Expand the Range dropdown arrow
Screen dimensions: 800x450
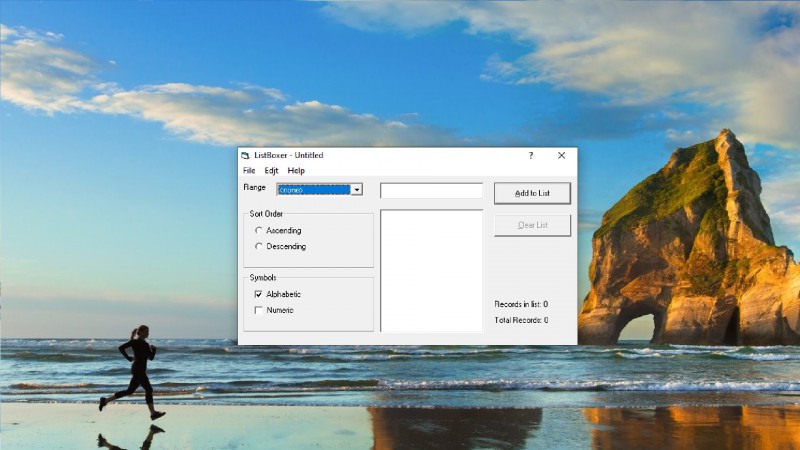(x=357, y=189)
